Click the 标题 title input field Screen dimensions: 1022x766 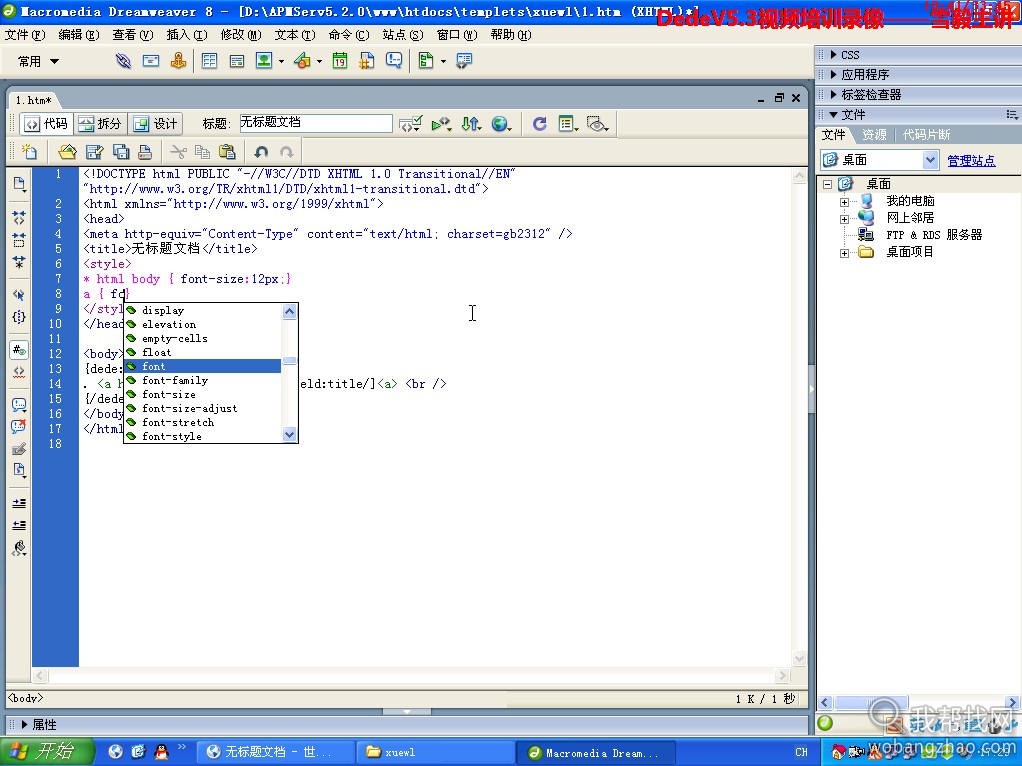click(316, 123)
